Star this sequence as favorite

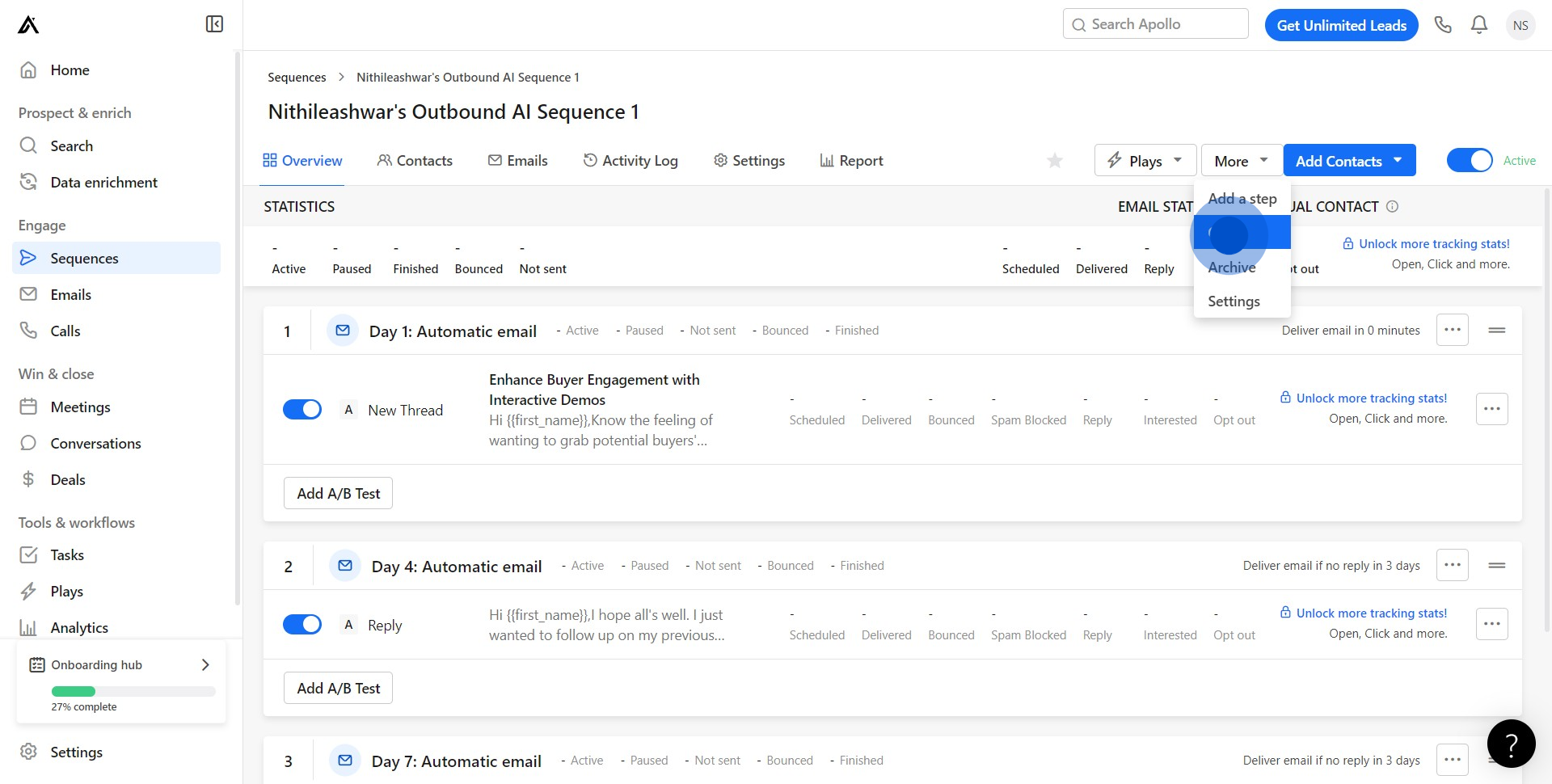(1055, 161)
